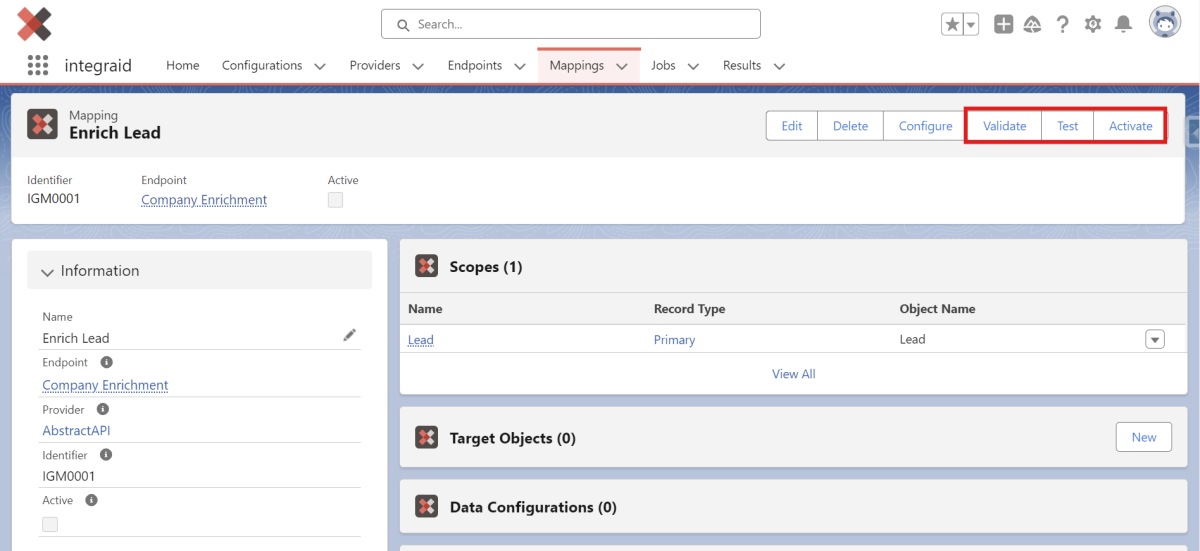This screenshot has height=551, width=1200.
Task: Click the global create plus icon
Action: pyautogui.click(x=1003, y=24)
